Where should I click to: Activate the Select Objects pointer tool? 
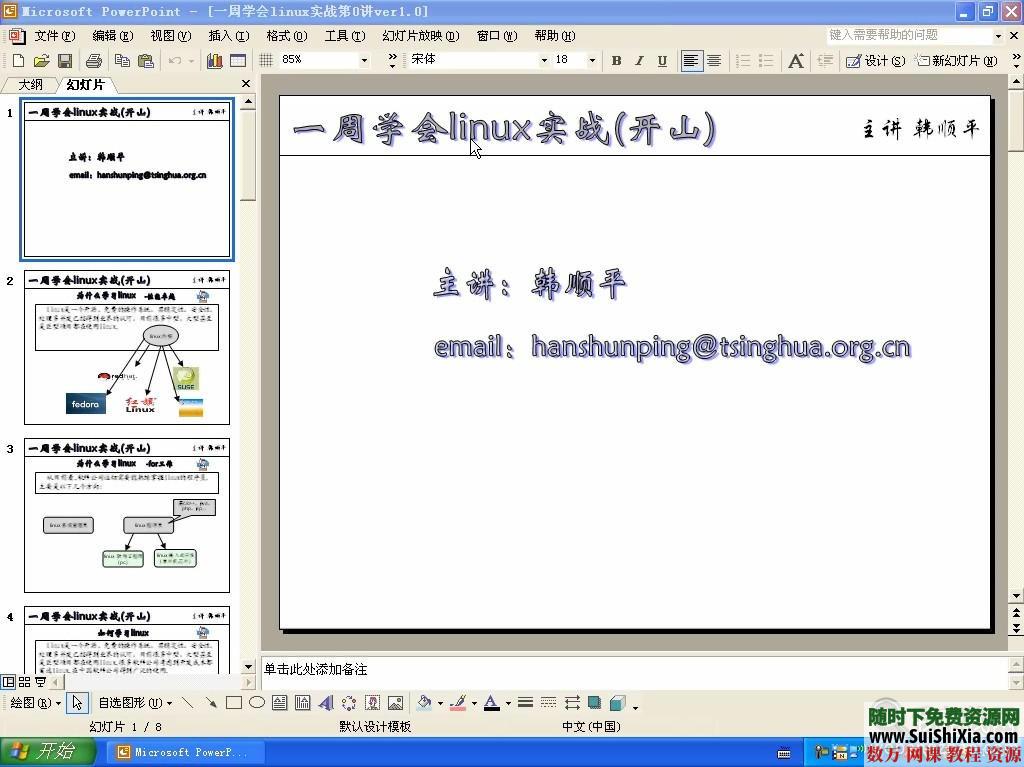(77, 703)
